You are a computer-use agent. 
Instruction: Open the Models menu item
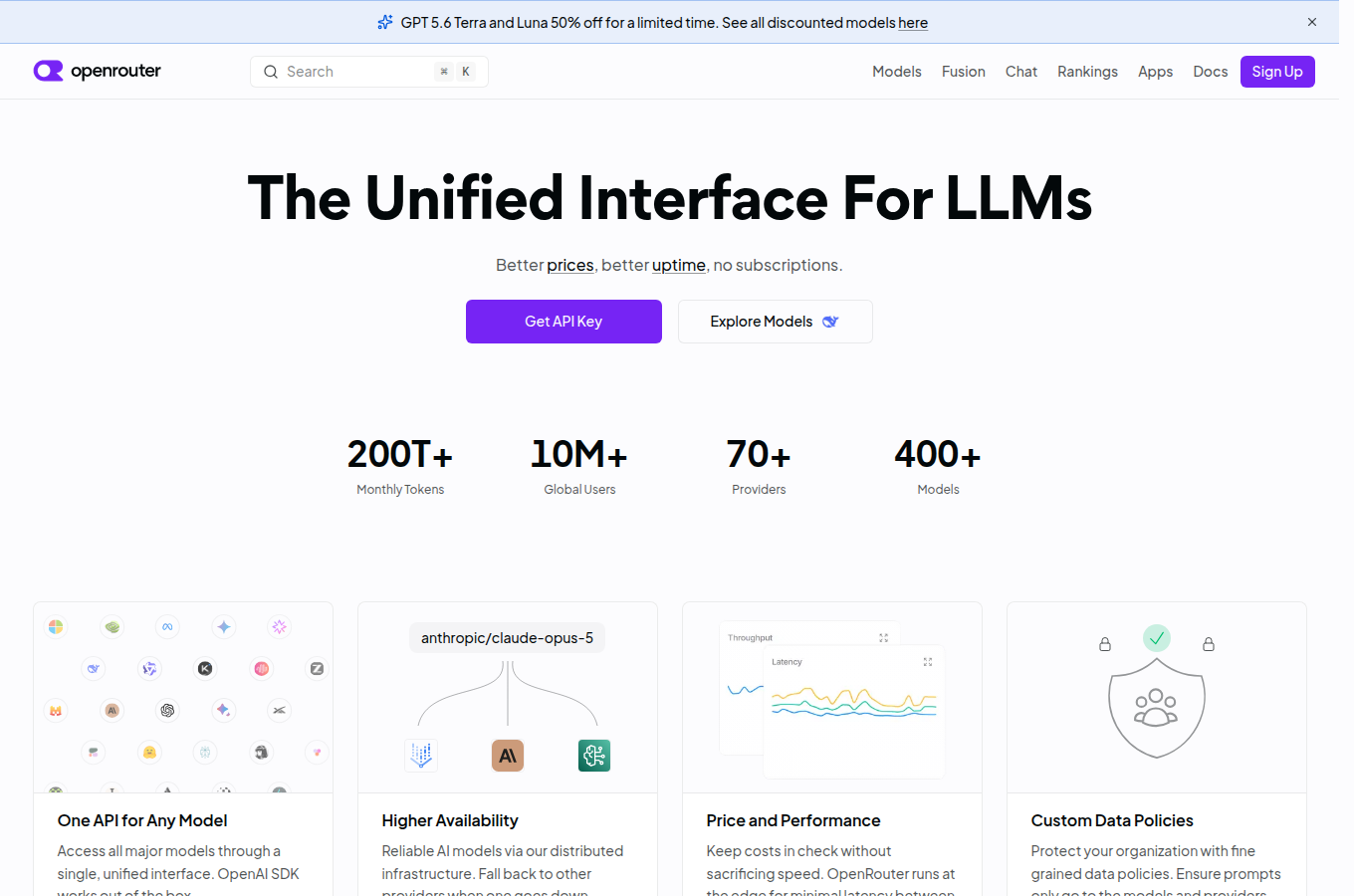tap(897, 72)
